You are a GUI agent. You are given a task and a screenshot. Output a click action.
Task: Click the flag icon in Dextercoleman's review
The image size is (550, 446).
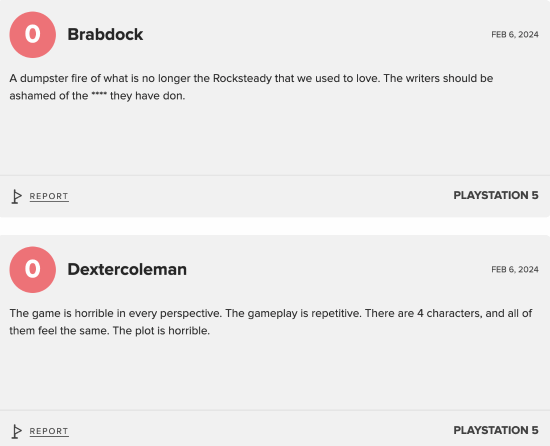(16, 431)
